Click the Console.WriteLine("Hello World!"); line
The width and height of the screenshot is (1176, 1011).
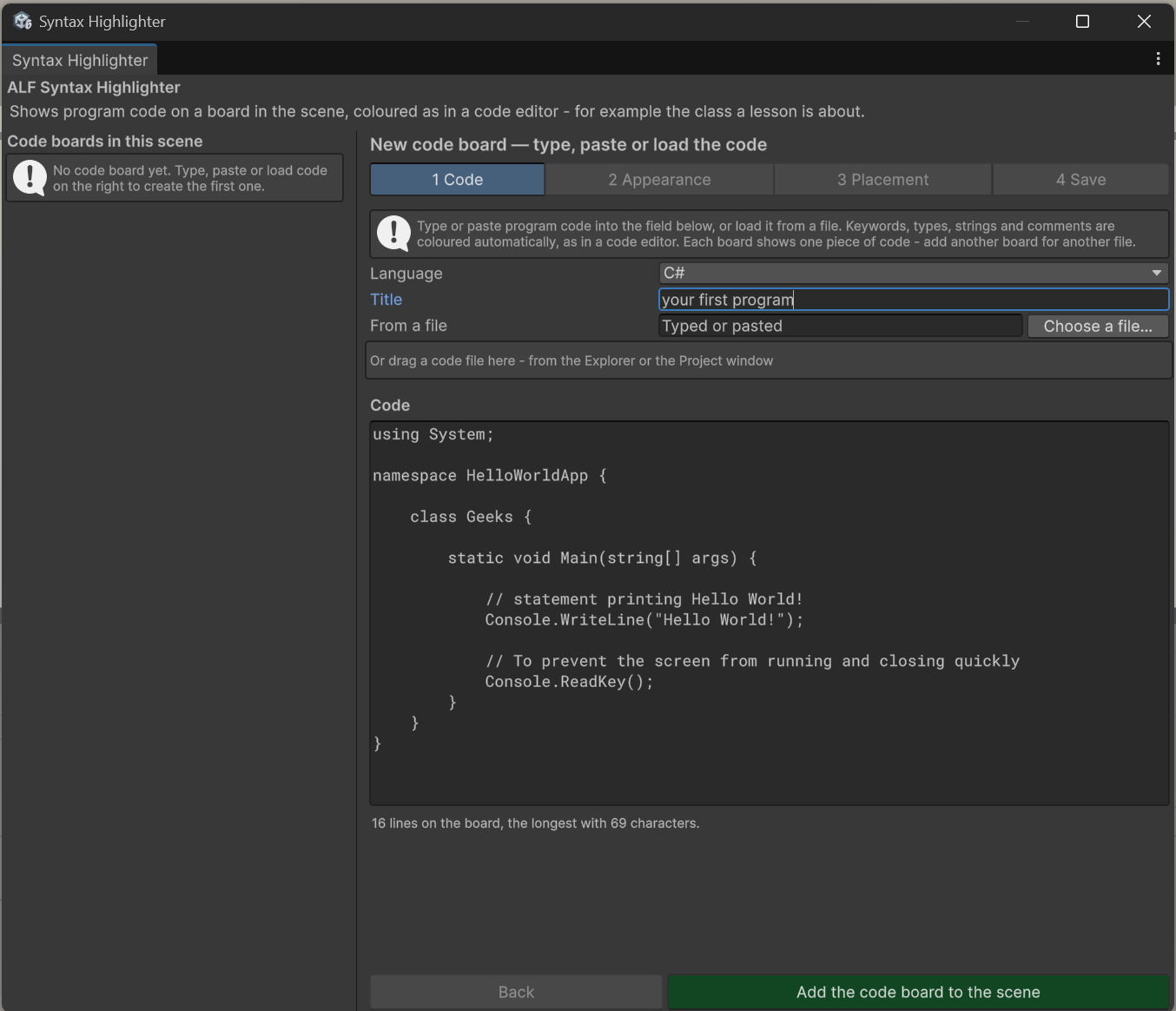(644, 620)
